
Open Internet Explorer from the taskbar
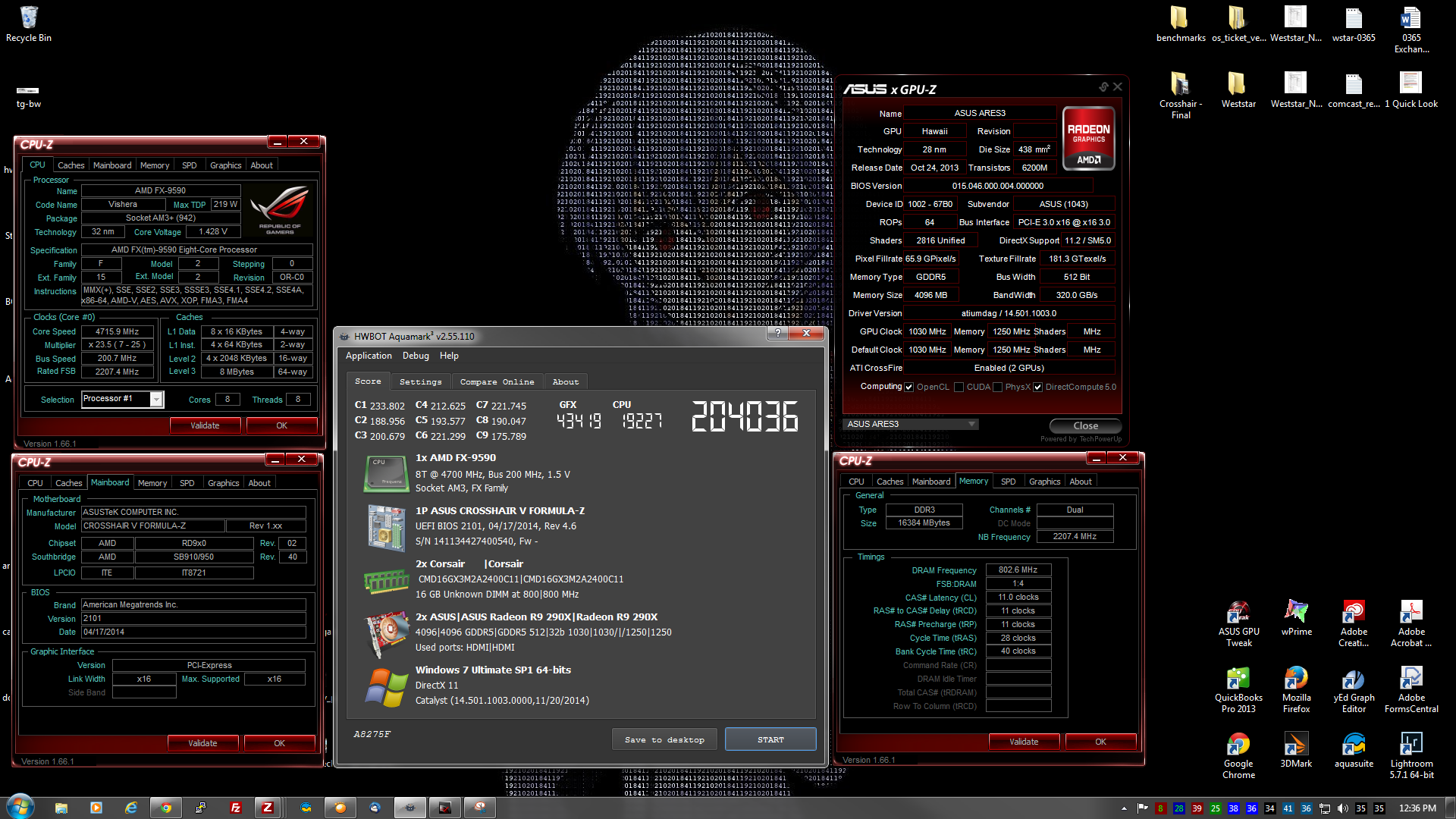(x=131, y=808)
